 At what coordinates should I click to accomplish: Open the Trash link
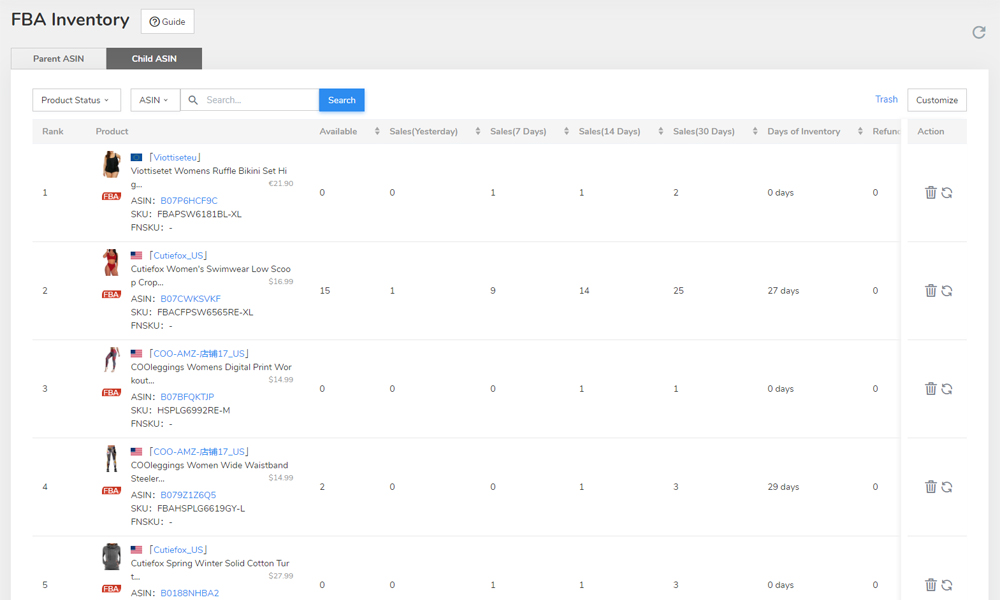pyautogui.click(x=886, y=99)
